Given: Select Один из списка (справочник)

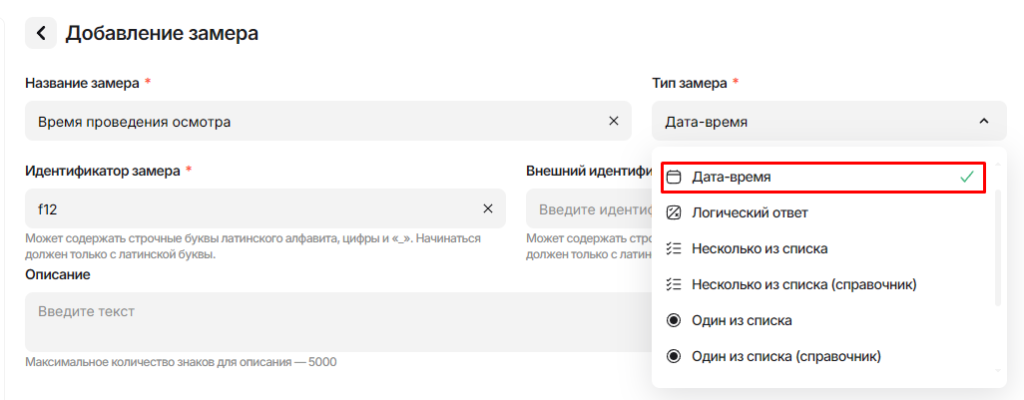Looking at the screenshot, I should (x=823, y=357).
